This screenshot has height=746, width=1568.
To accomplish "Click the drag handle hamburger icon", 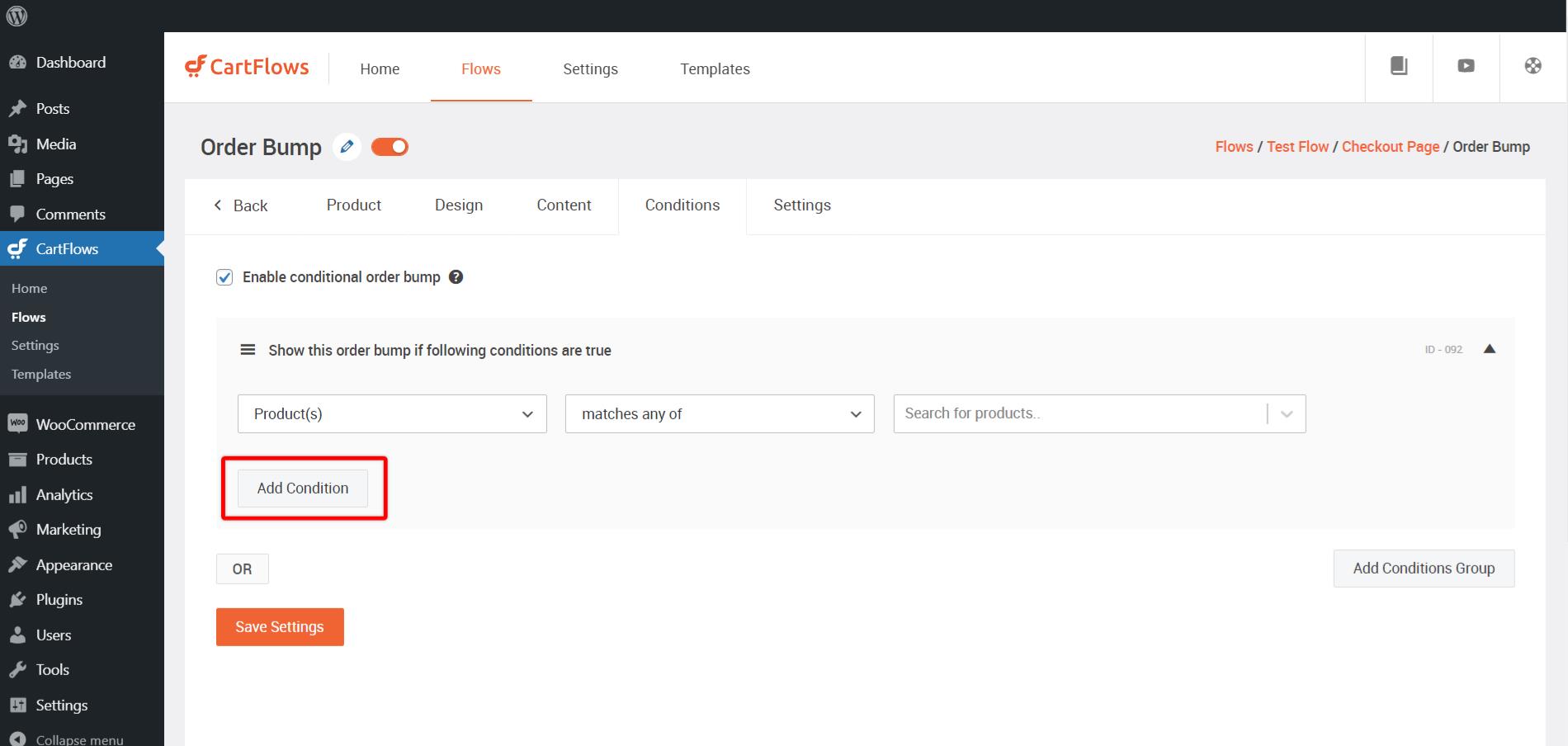I will (248, 350).
